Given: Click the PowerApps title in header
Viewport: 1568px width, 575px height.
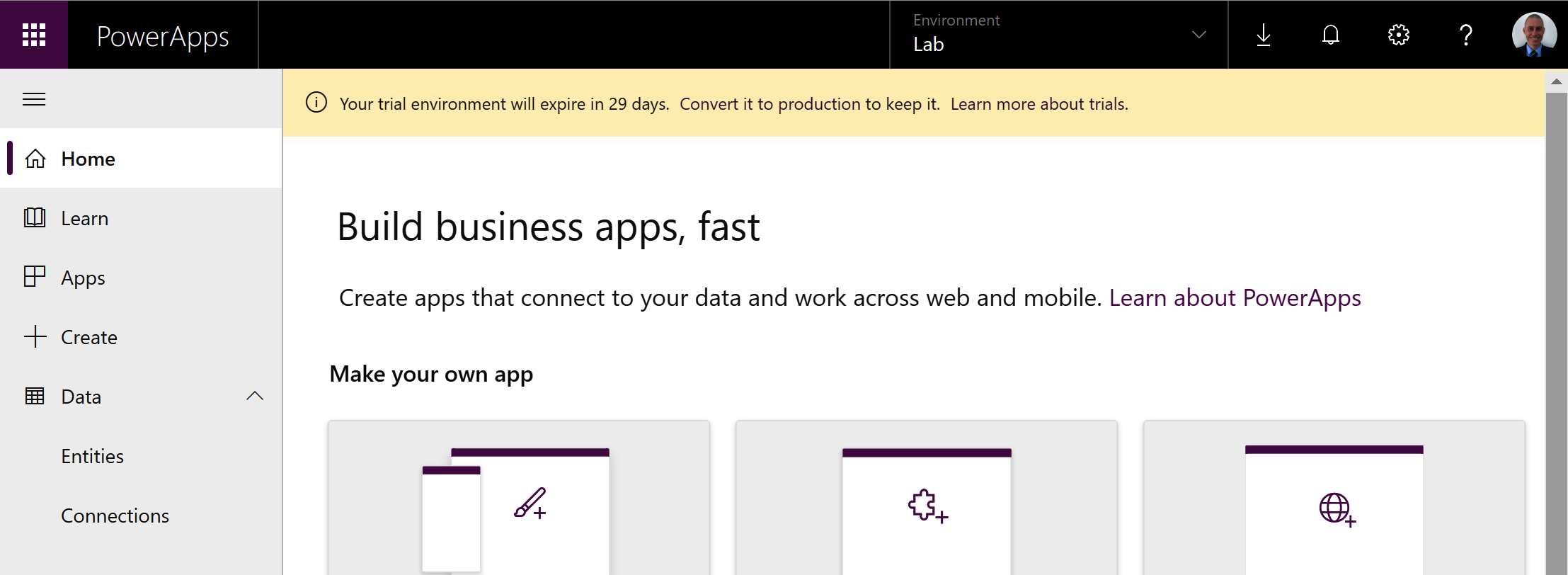Looking at the screenshot, I should point(163,37).
